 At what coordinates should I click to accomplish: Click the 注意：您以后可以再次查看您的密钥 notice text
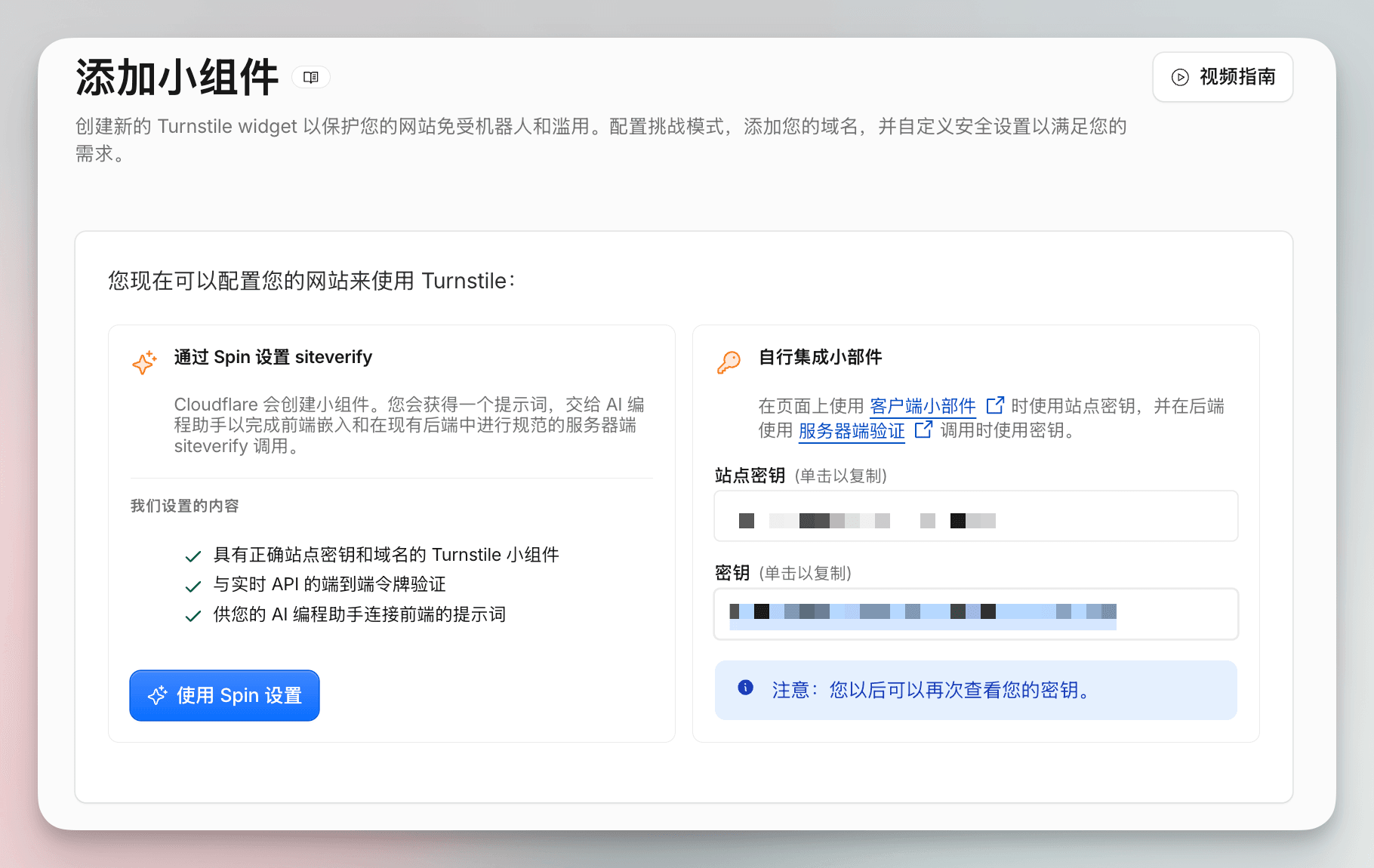(932, 690)
